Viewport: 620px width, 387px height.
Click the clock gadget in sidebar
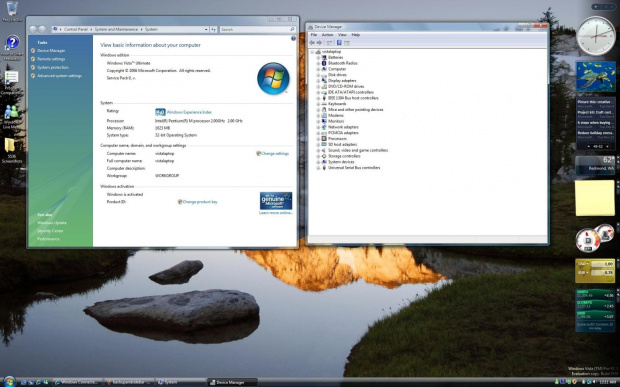coord(595,36)
